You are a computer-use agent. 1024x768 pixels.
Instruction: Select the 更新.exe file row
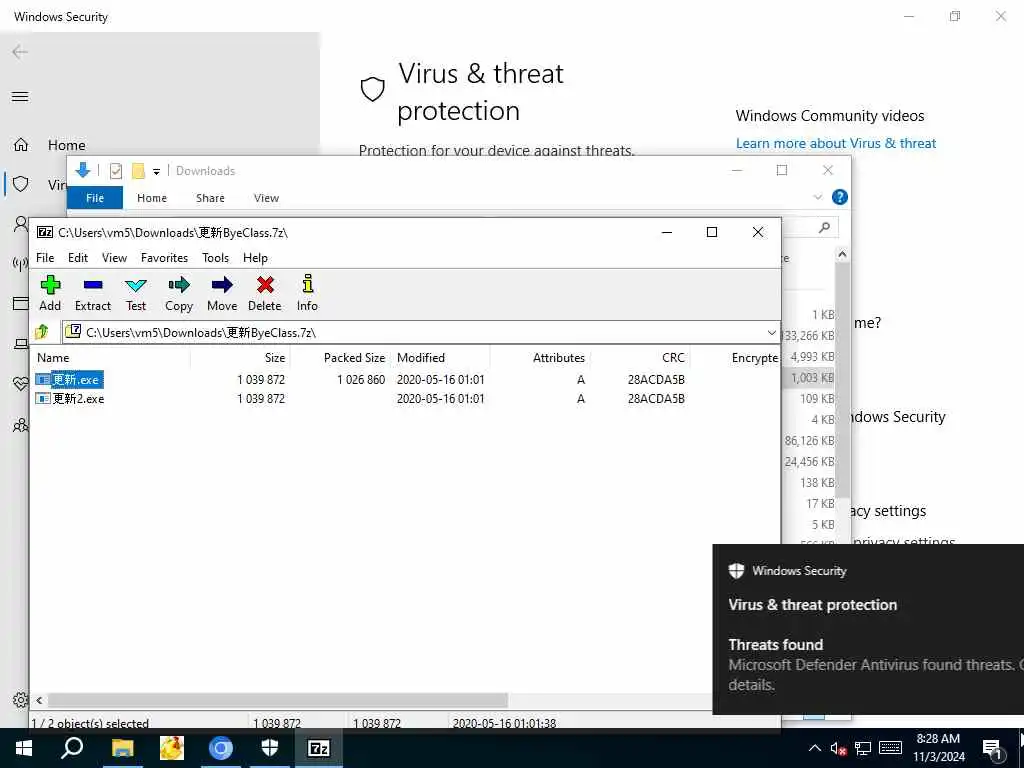click(405, 379)
